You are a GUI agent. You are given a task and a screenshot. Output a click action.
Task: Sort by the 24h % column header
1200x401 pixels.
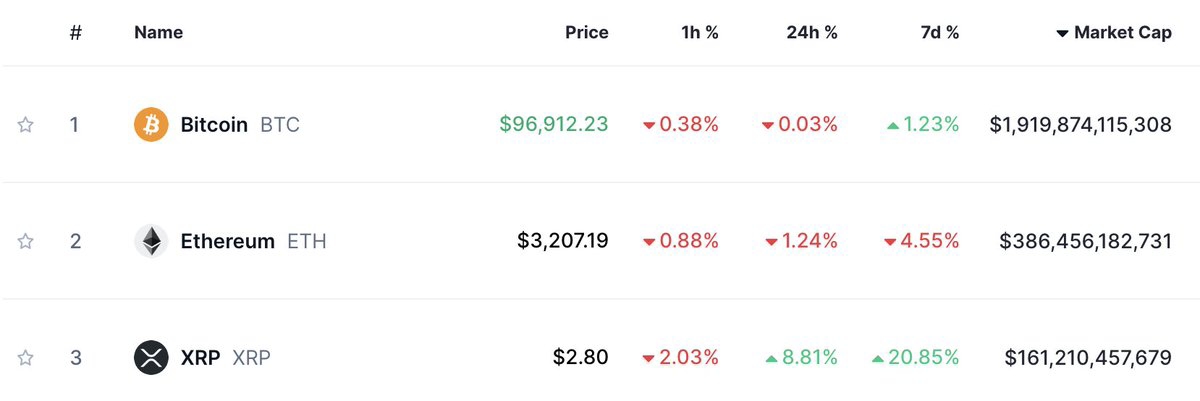(x=812, y=32)
